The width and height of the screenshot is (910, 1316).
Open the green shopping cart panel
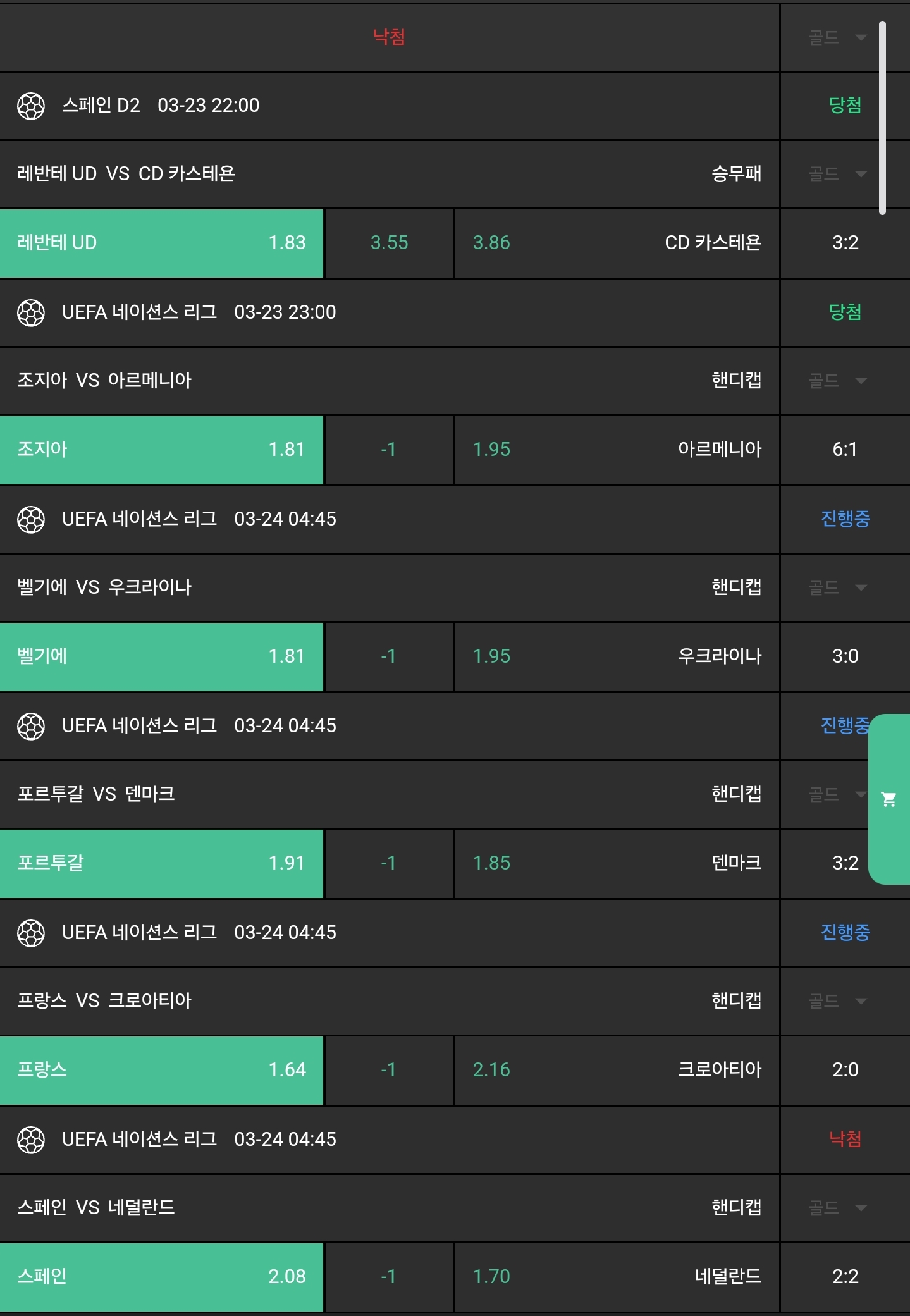pyautogui.click(x=889, y=799)
